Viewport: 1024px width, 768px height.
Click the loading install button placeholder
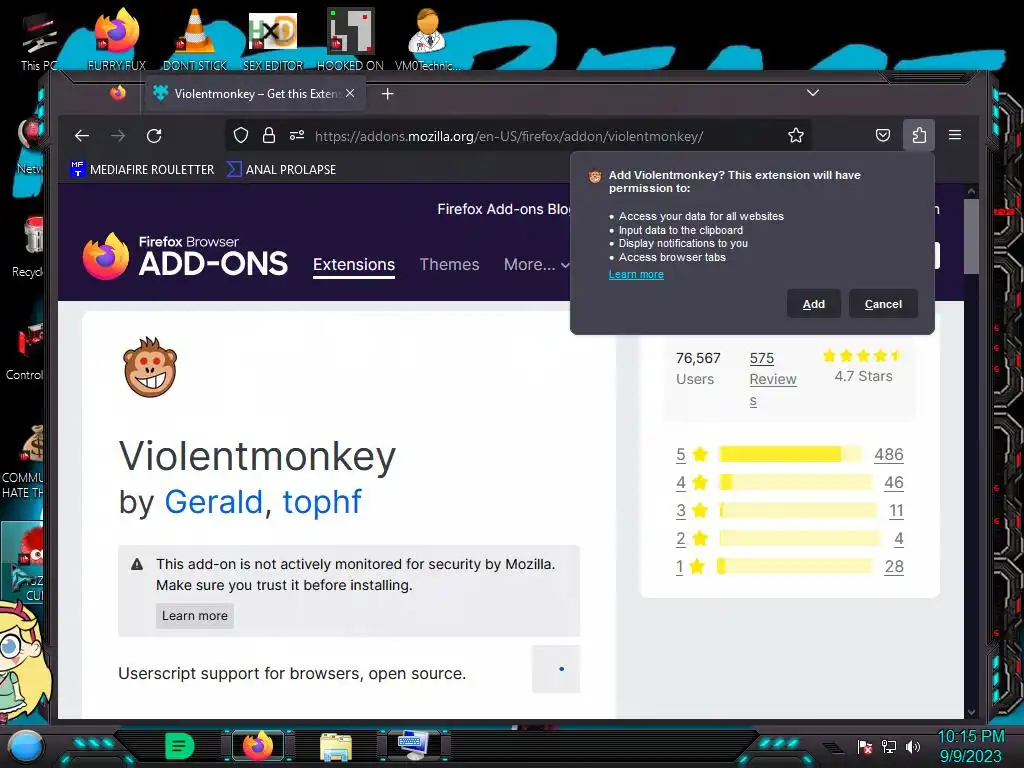pos(556,669)
